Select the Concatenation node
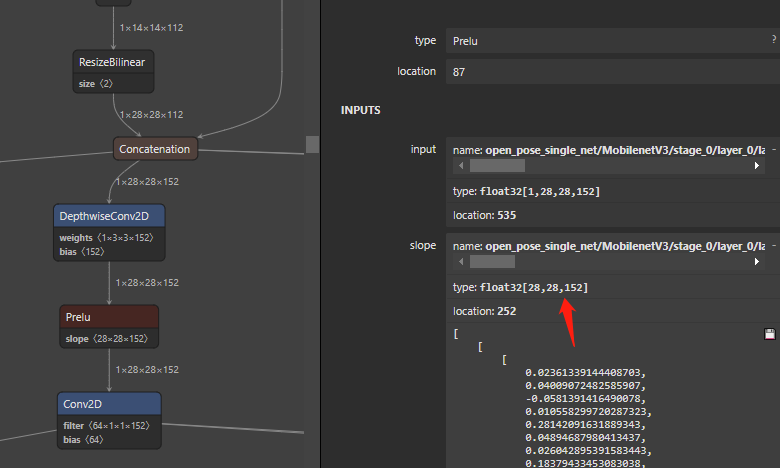Screen dimensions: 780x468 pyautogui.click(x=155, y=149)
